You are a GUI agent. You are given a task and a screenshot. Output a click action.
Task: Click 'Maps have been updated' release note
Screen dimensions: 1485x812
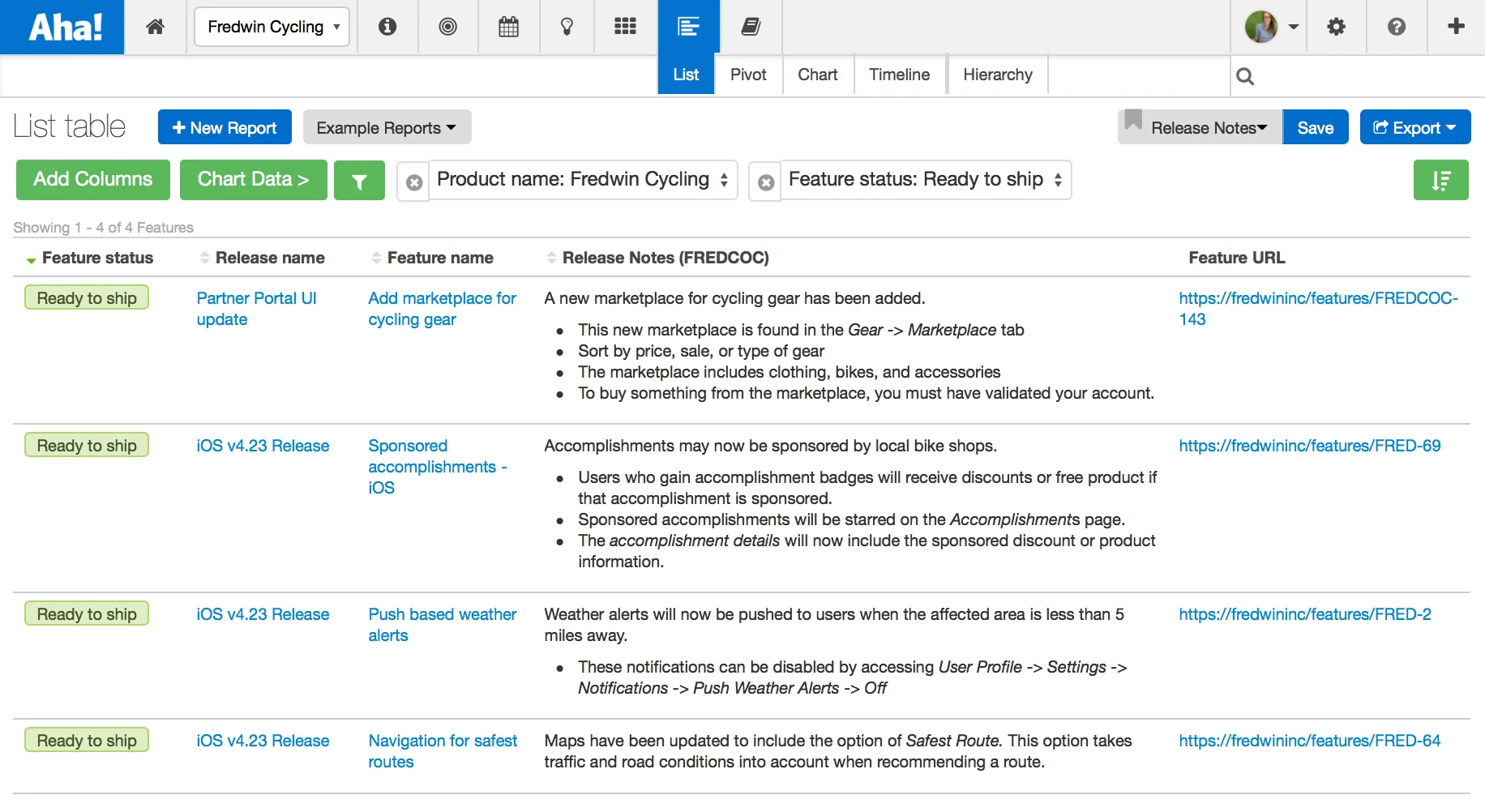tap(838, 751)
